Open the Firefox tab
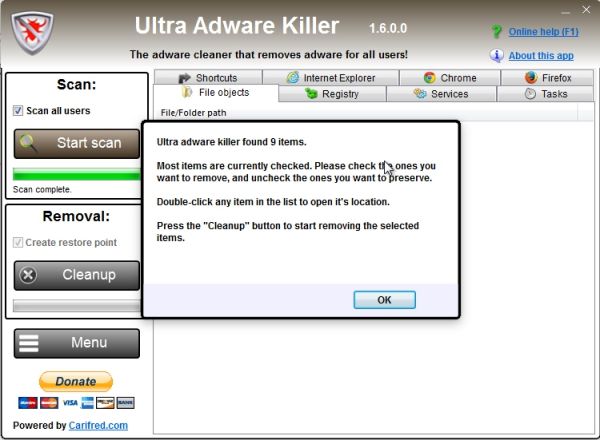The width and height of the screenshot is (600, 440). click(x=548, y=78)
